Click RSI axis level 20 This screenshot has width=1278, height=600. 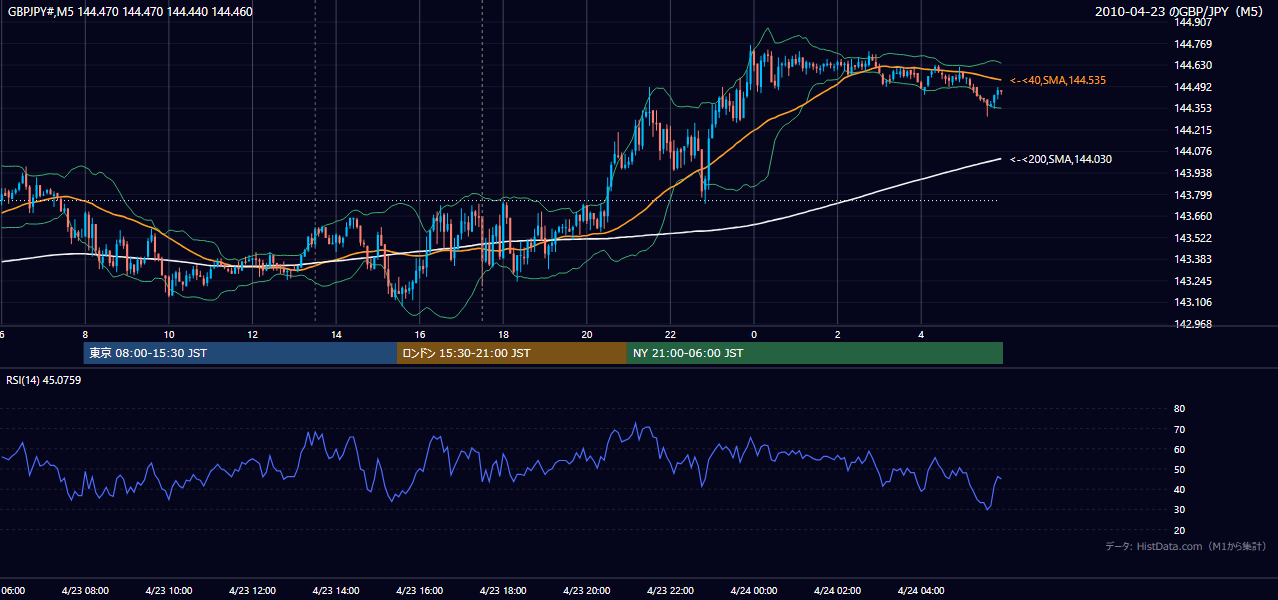tap(1179, 530)
